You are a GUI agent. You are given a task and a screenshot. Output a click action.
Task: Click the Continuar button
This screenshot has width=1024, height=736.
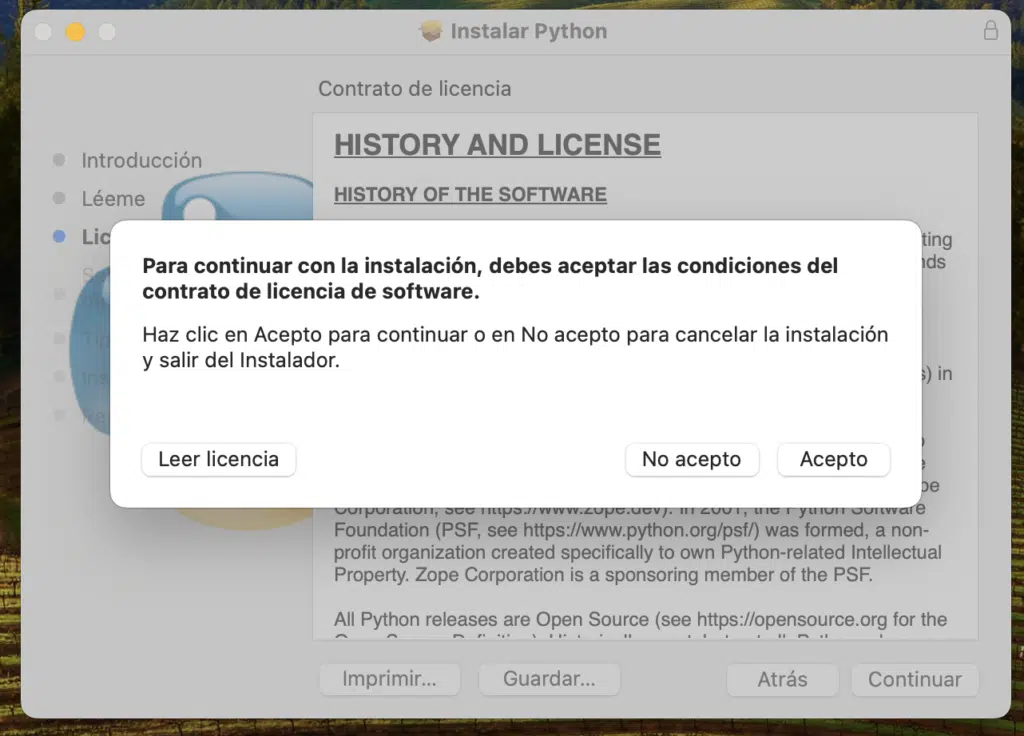coord(915,679)
